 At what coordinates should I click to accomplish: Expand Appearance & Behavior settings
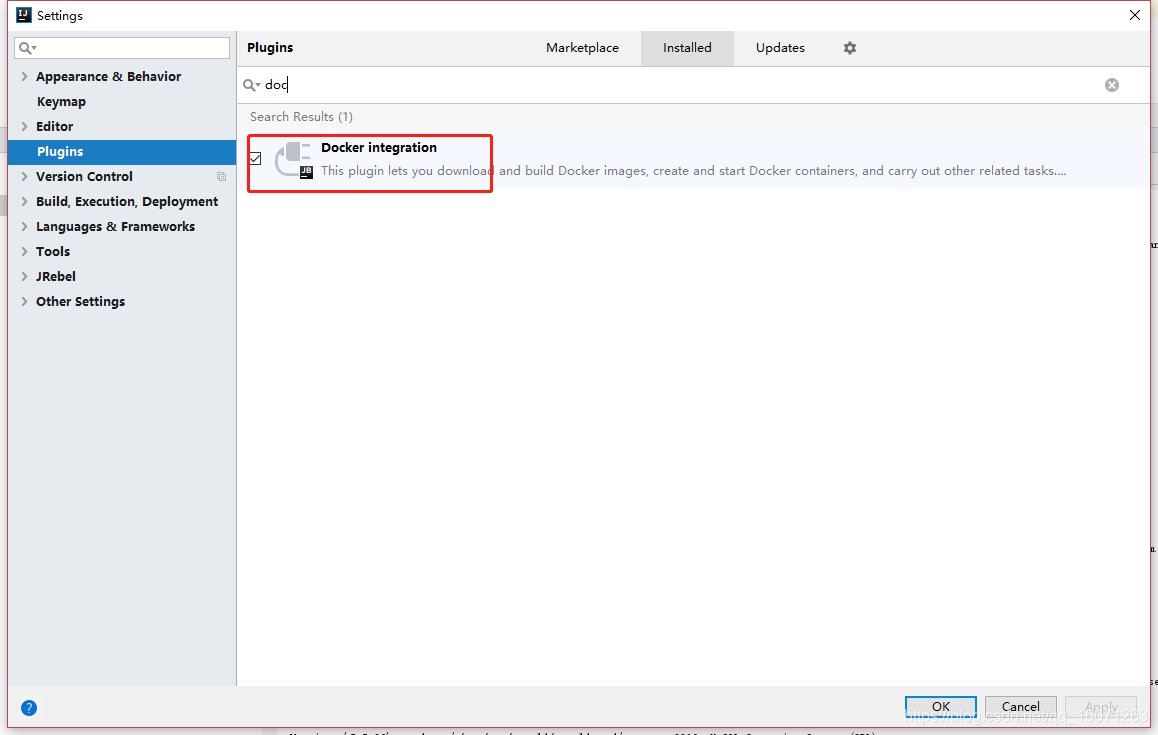(x=24, y=77)
